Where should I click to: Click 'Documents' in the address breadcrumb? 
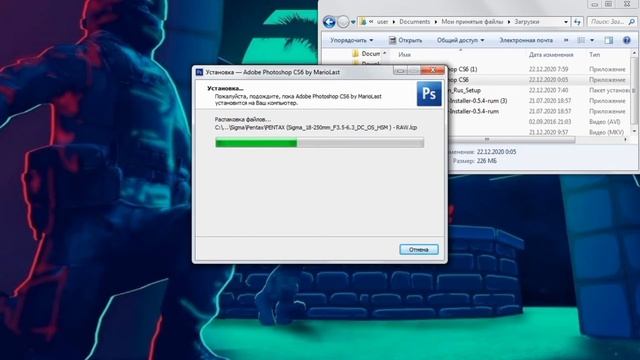[414, 22]
